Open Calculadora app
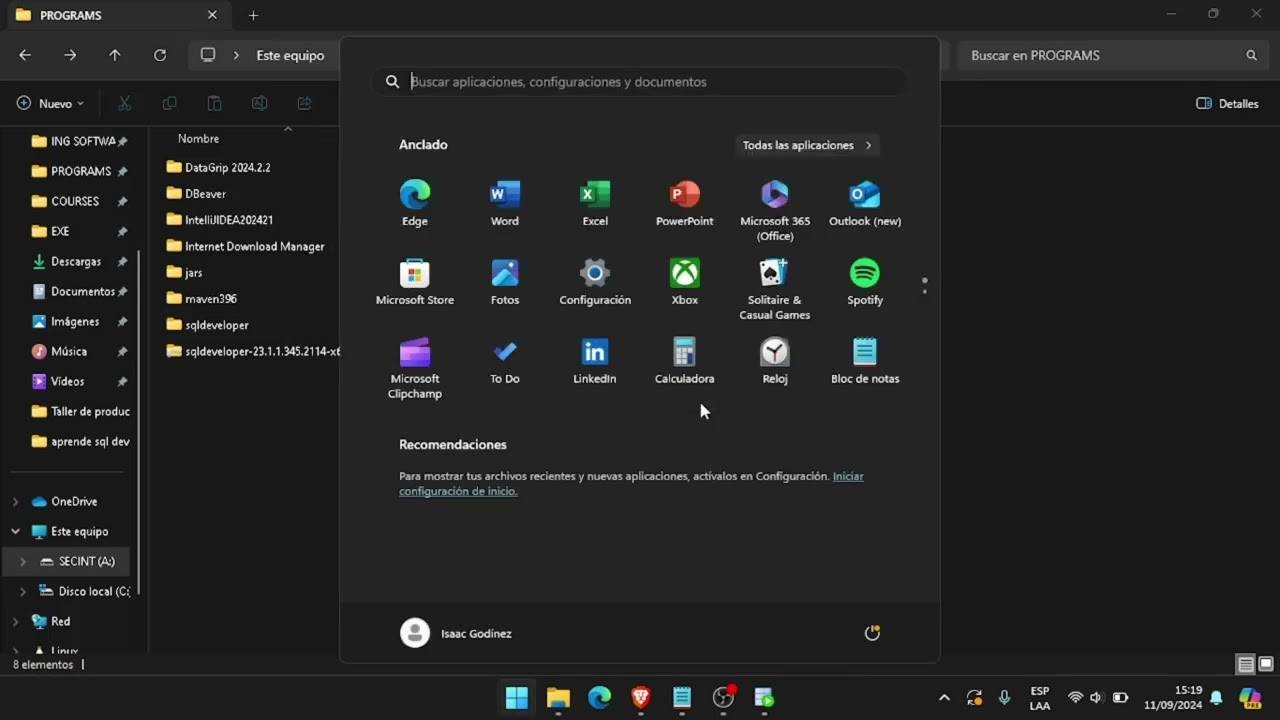The height and width of the screenshot is (720, 1280). 685,361
